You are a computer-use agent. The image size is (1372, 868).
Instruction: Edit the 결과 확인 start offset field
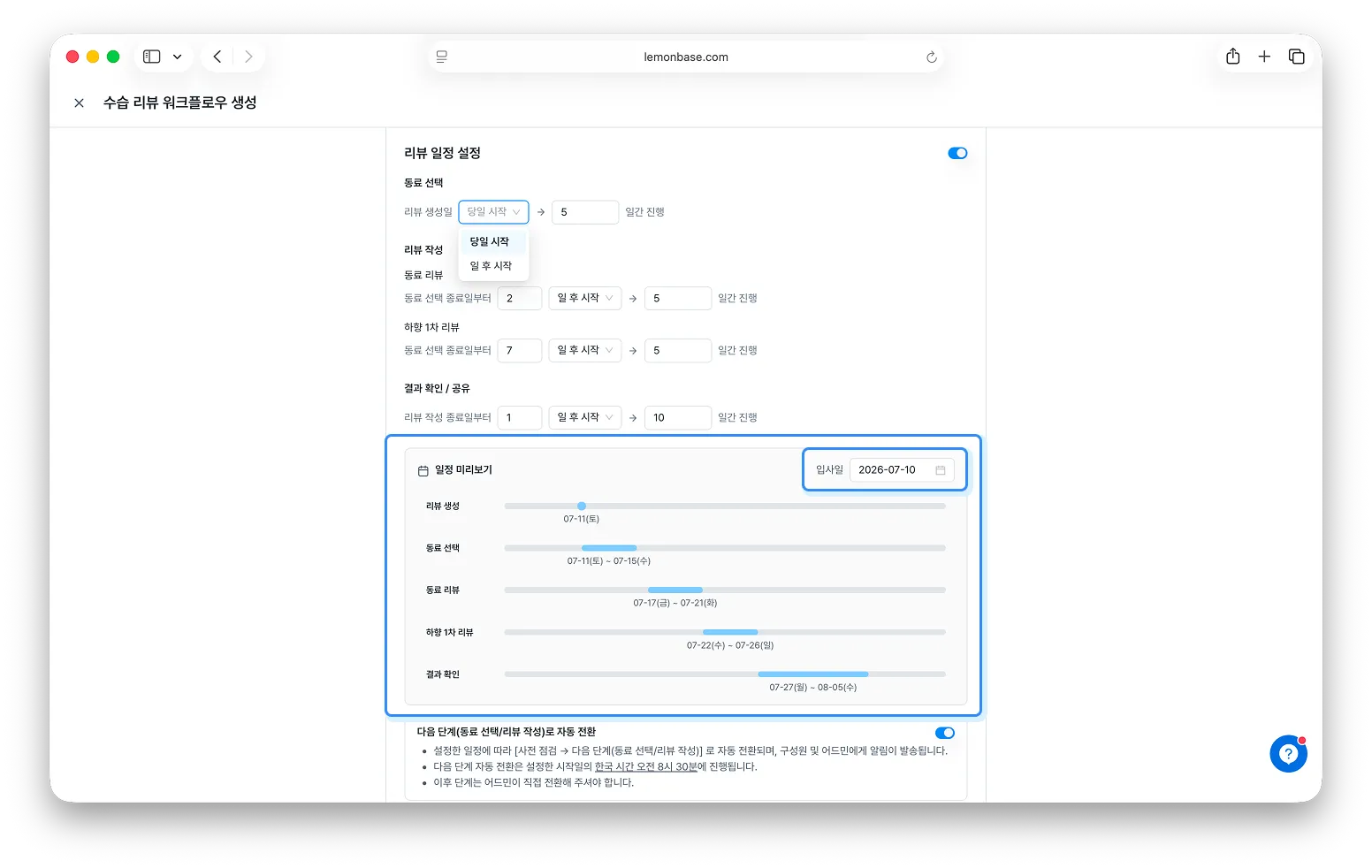[520, 418]
